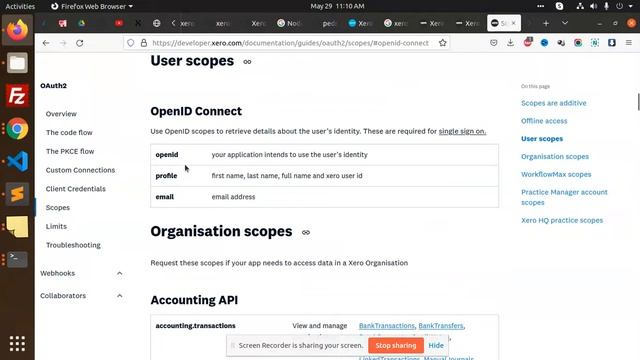
Task: Show applications grid in the dock
Action: coord(17,344)
